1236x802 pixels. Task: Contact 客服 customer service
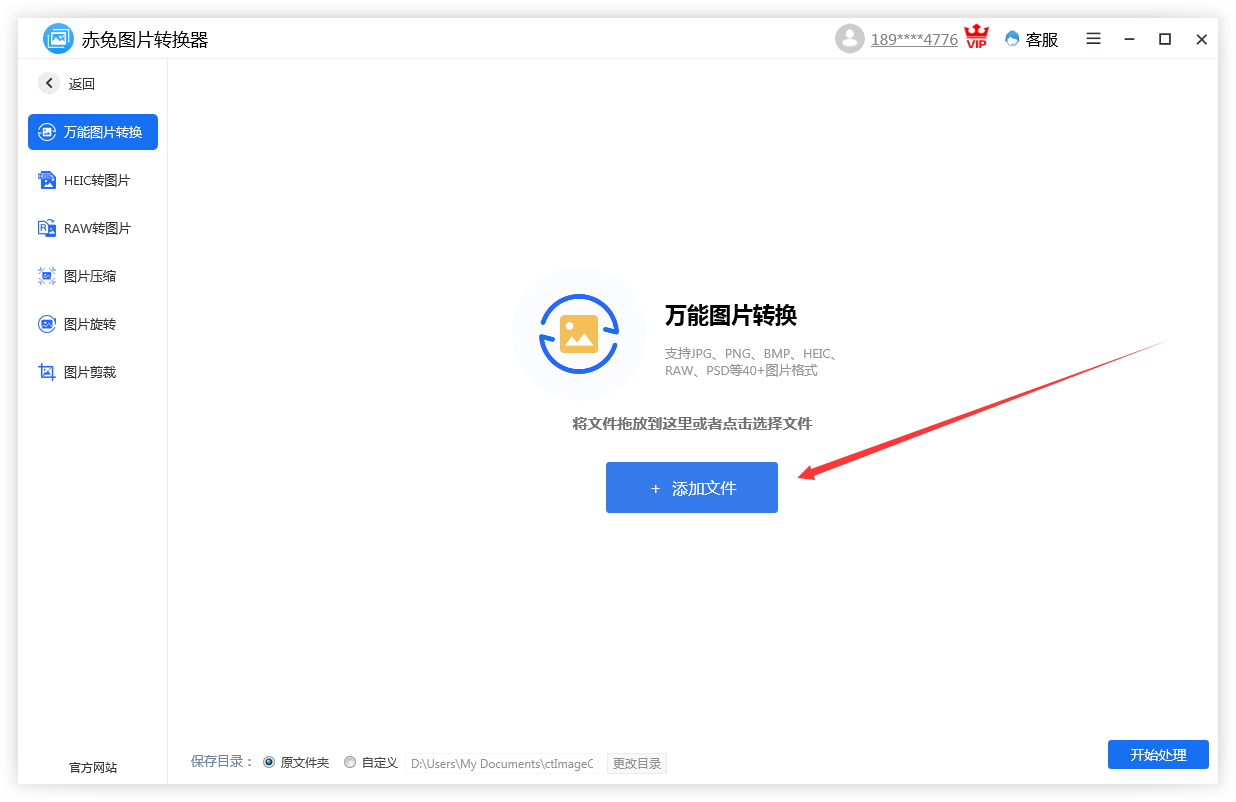click(1032, 40)
